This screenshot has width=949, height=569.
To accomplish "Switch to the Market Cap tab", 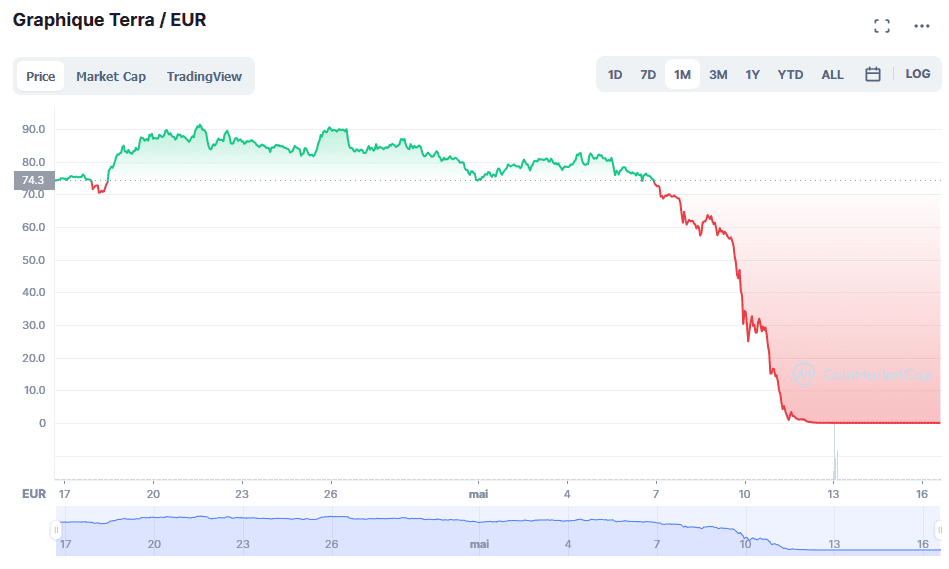I will pos(111,76).
